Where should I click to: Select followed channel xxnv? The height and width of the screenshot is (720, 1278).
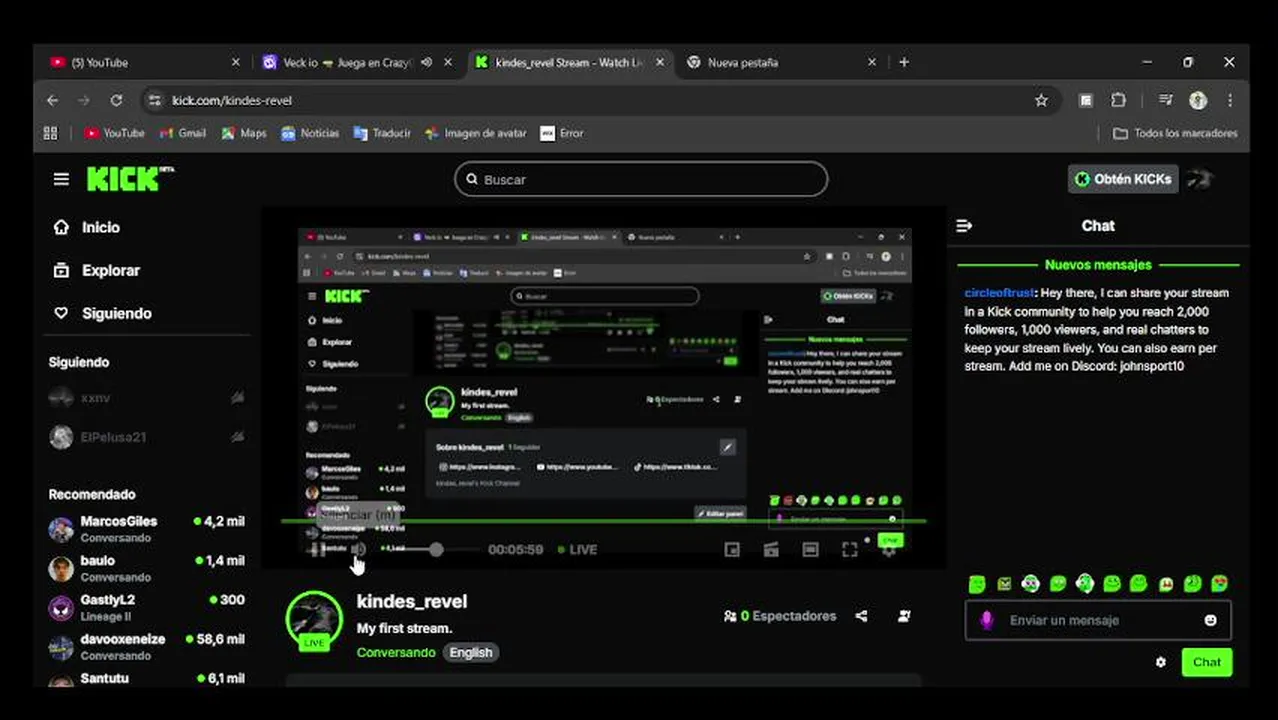click(147, 398)
